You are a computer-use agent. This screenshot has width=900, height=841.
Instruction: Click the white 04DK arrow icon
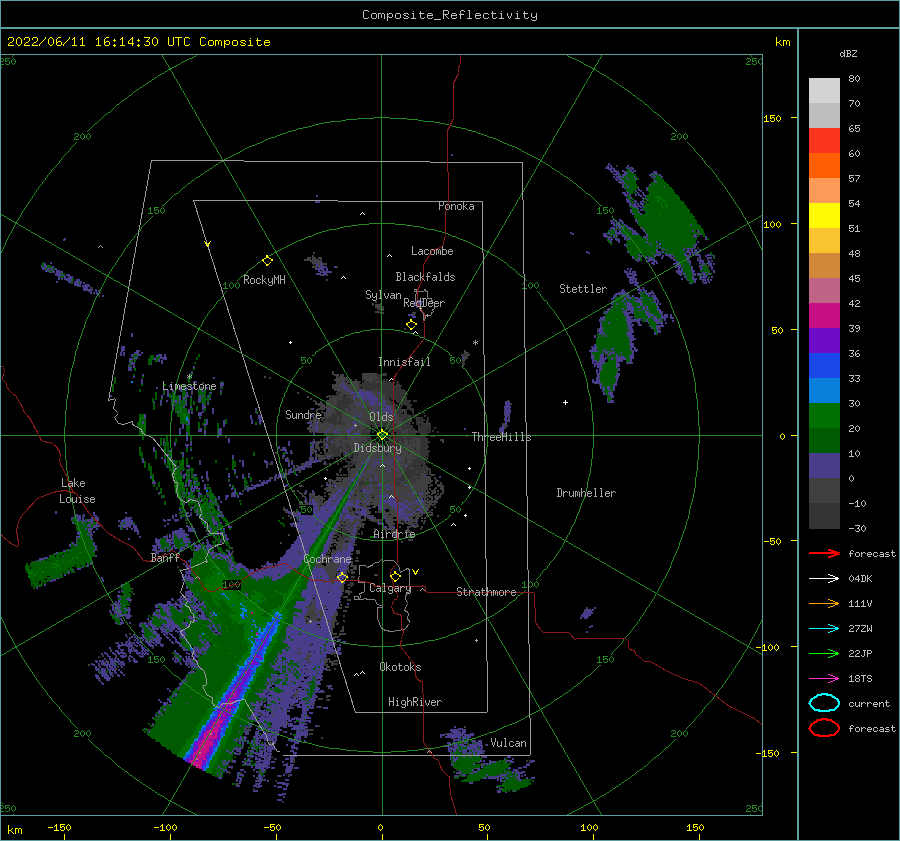(824, 579)
